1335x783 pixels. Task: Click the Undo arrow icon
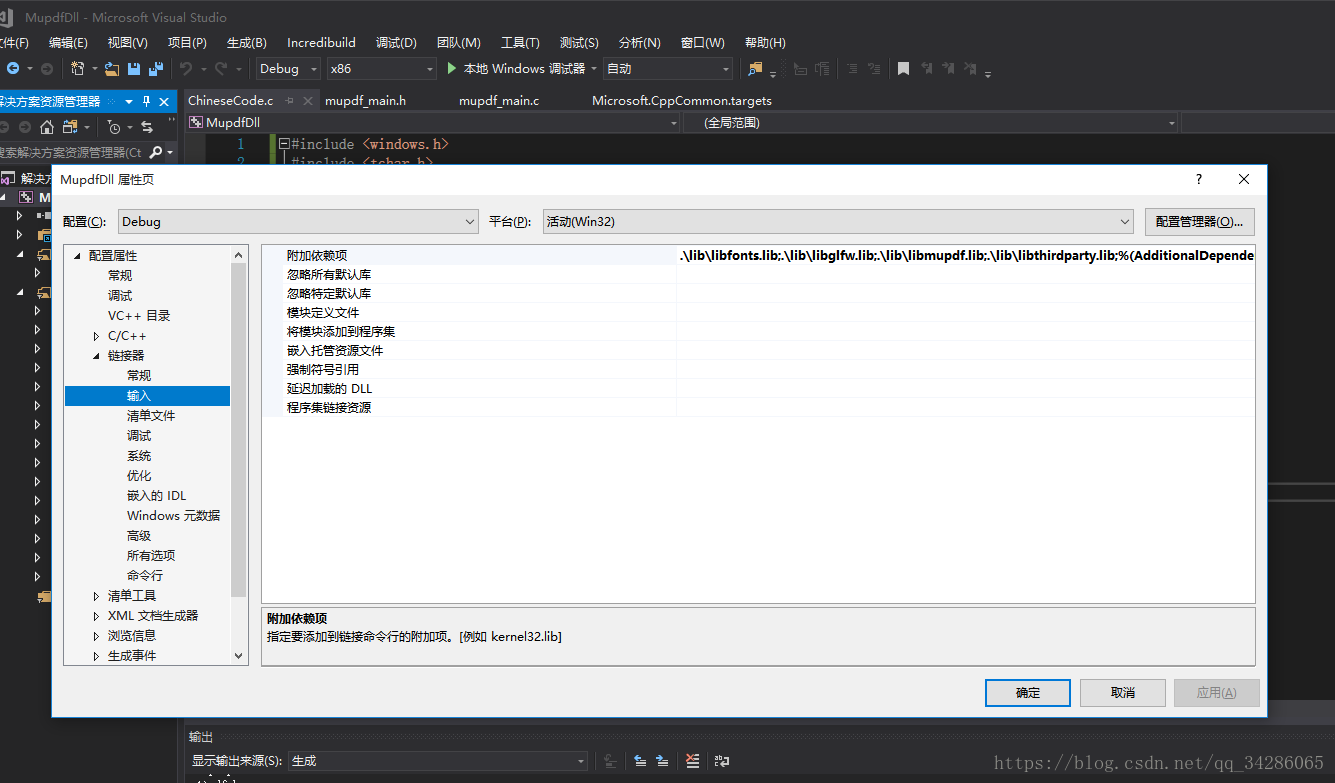pyautogui.click(x=185, y=69)
